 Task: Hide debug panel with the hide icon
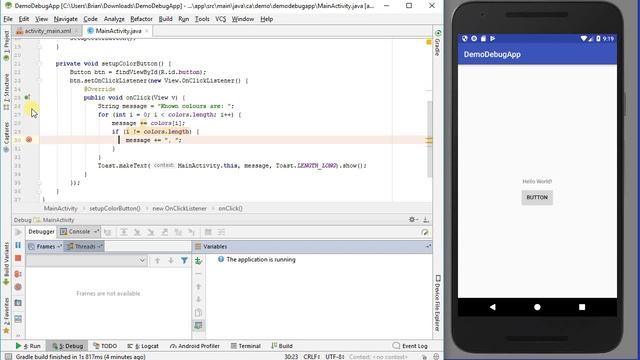[426, 220]
